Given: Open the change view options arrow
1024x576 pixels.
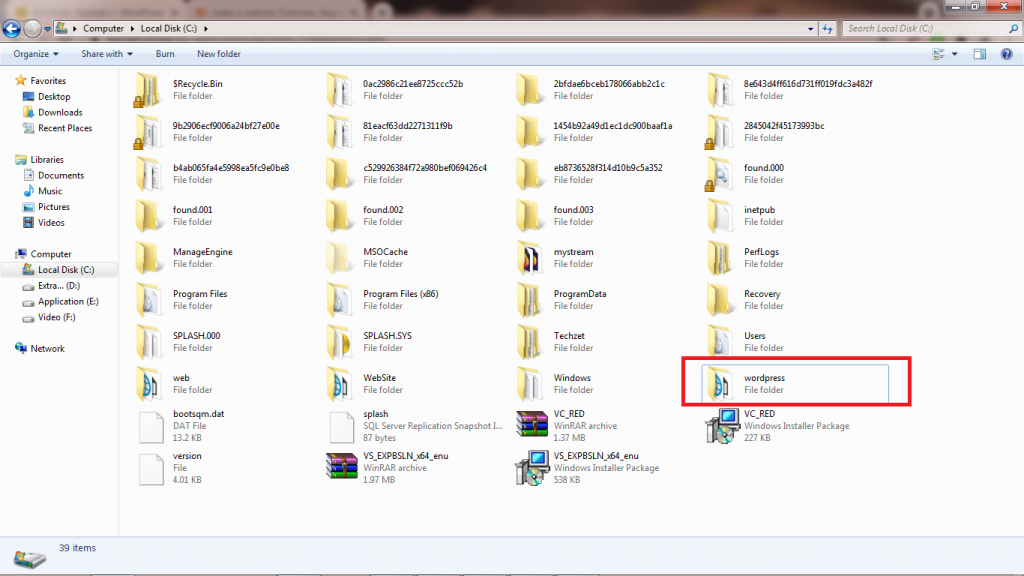Looking at the screenshot, I should (x=956, y=54).
